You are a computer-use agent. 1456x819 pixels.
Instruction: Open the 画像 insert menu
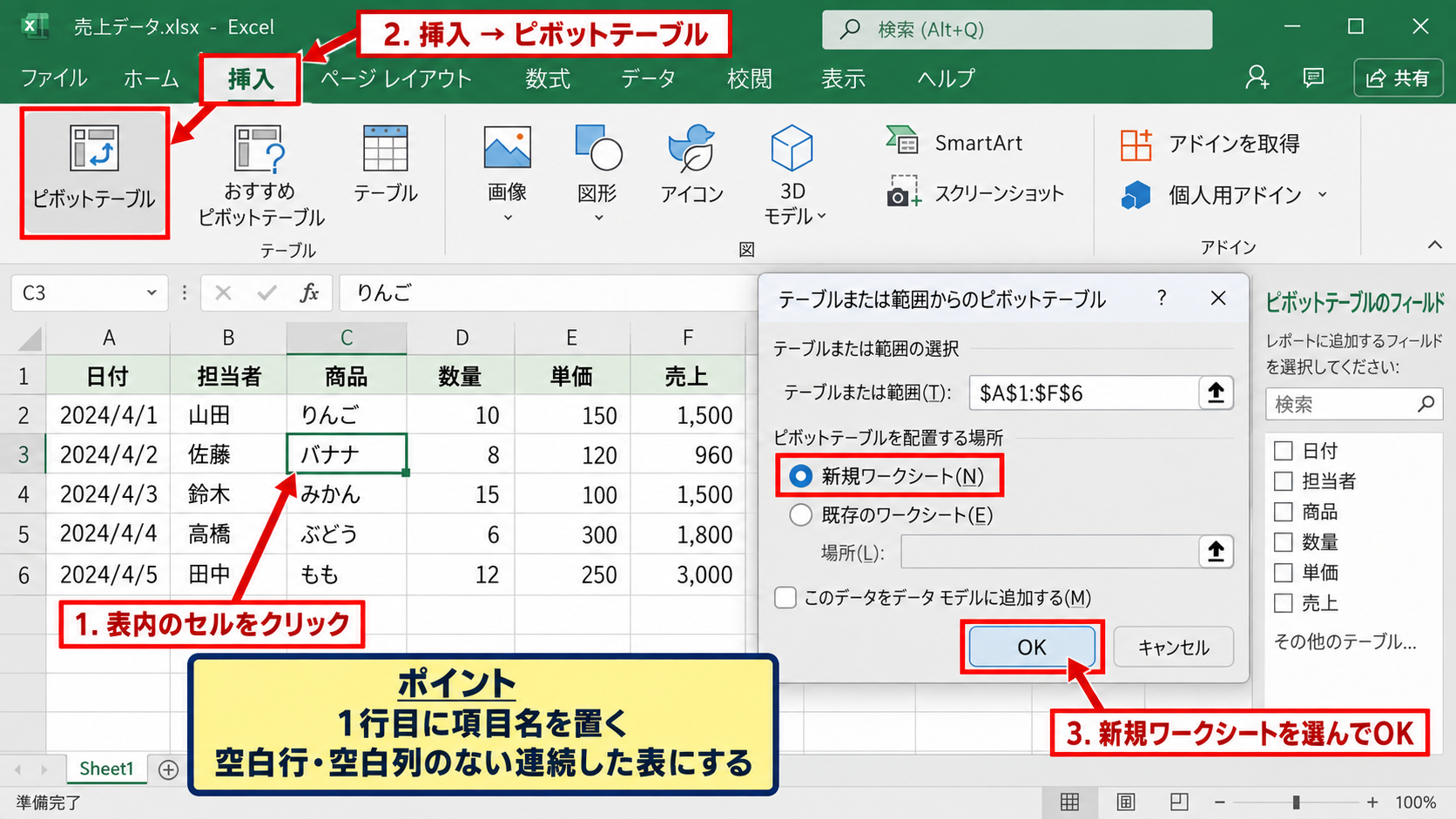pyautogui.click(x=508, y=174)
